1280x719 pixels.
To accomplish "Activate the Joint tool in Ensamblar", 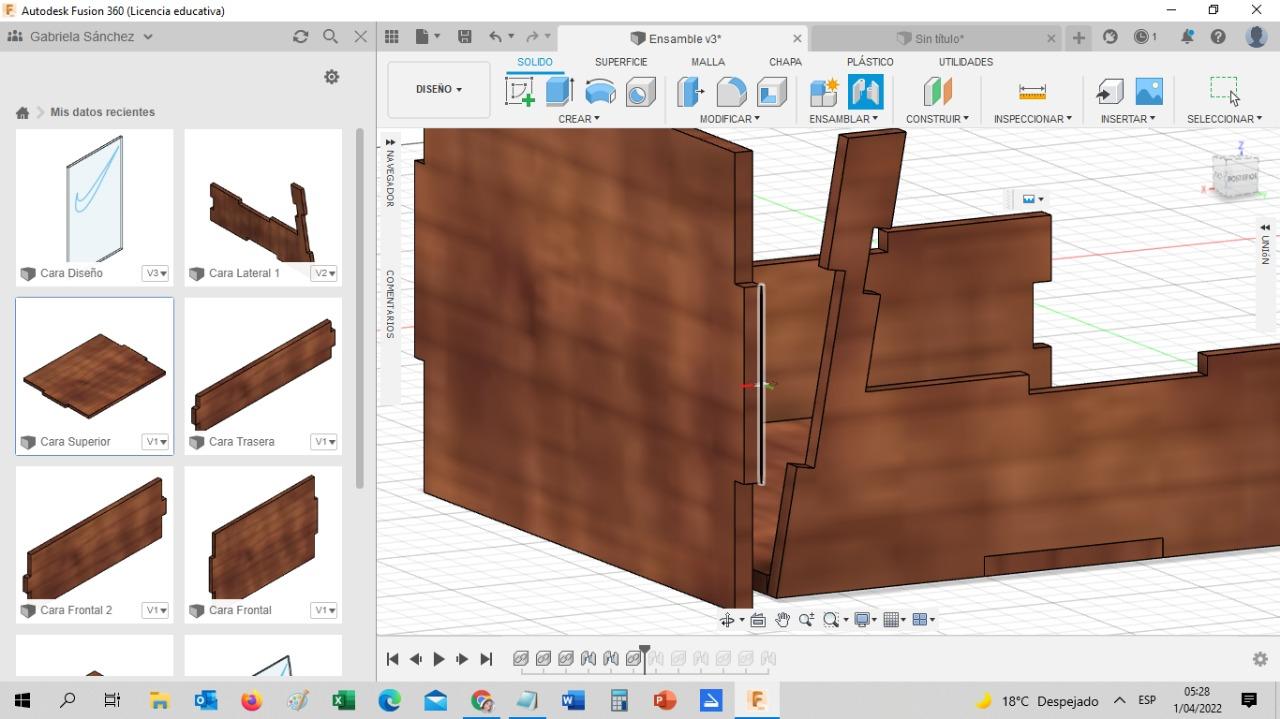I will 866,92.
